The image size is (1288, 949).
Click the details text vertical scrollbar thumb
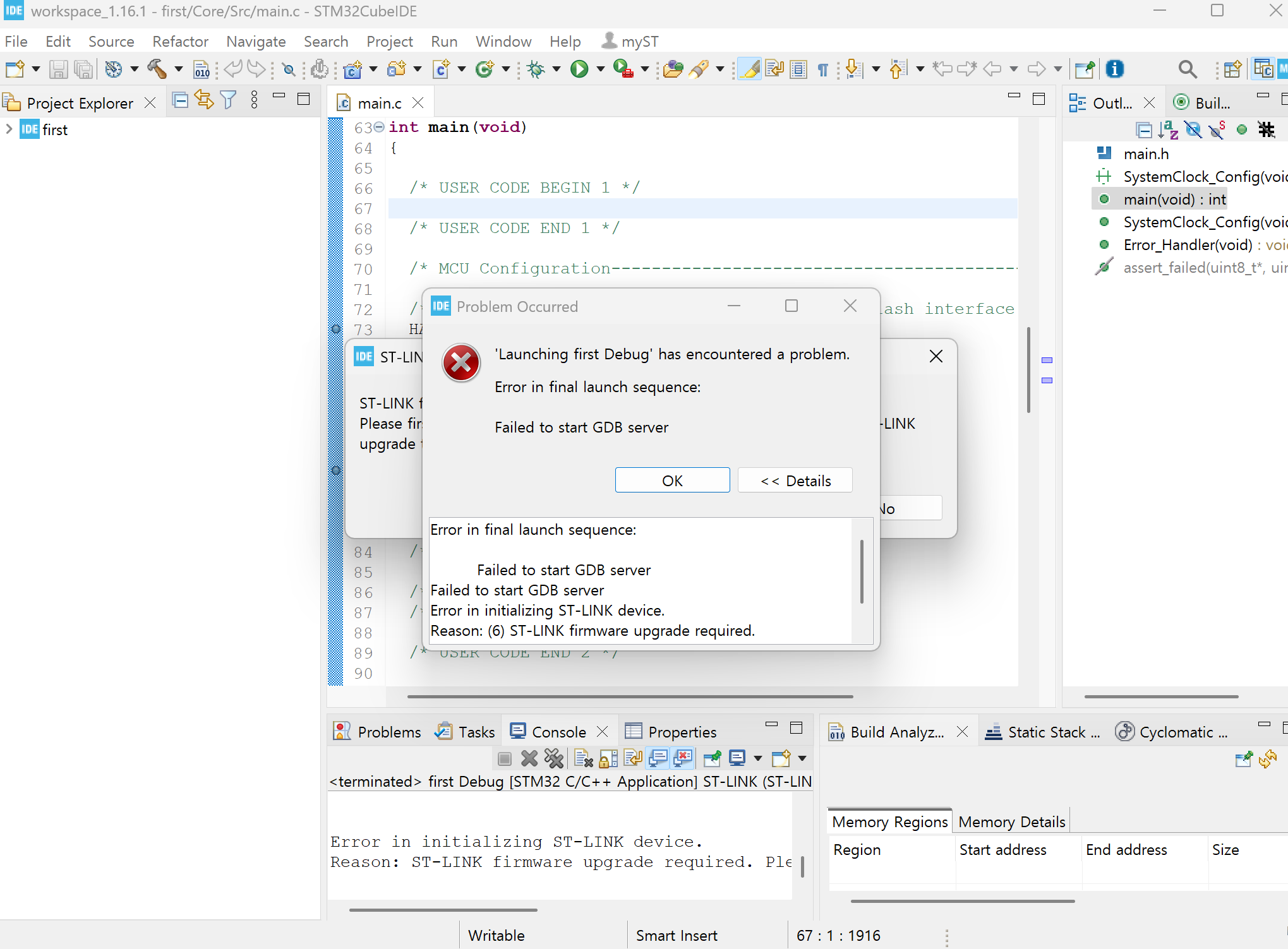pos(862,571)
